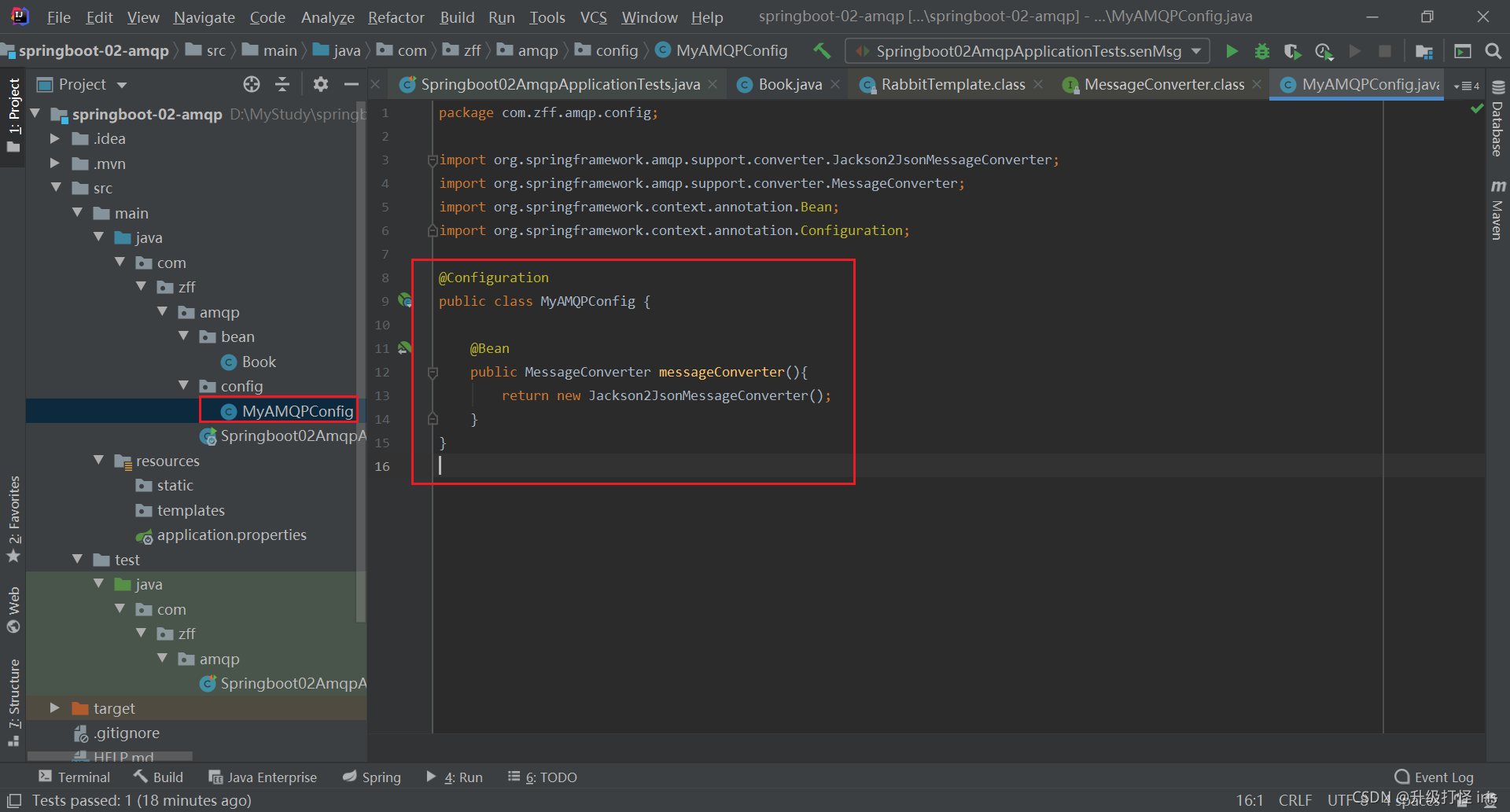The image size is (1510, 812).
Task: Start debugging with the bug icon
Action: tap(1262, 51)
